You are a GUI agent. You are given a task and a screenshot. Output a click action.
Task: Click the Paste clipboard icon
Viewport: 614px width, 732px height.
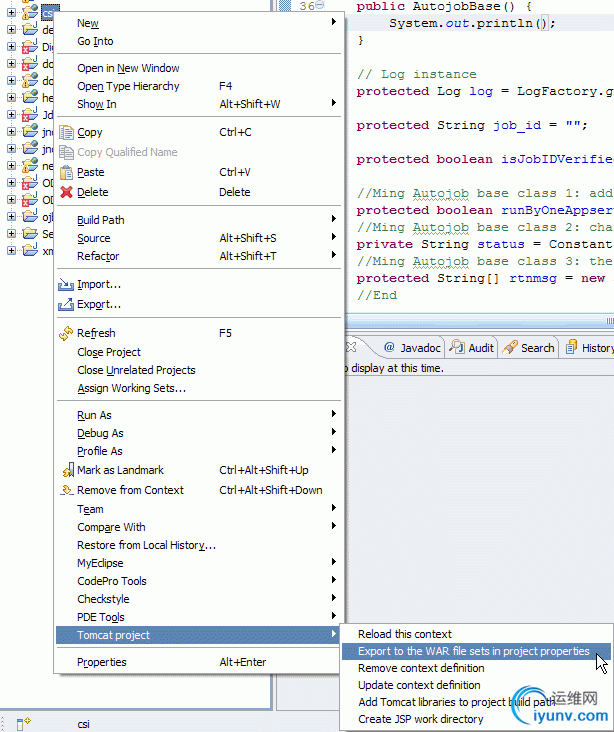click(x=67, y=172)
